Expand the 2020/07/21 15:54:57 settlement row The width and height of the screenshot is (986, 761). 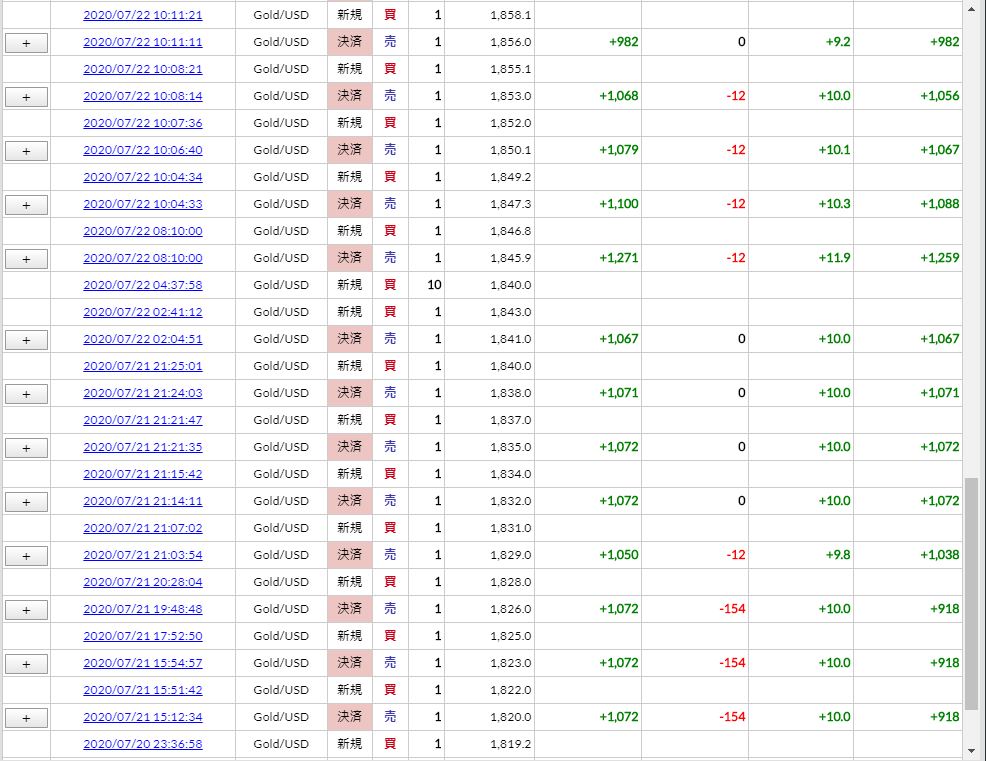[x=26, y=664]
